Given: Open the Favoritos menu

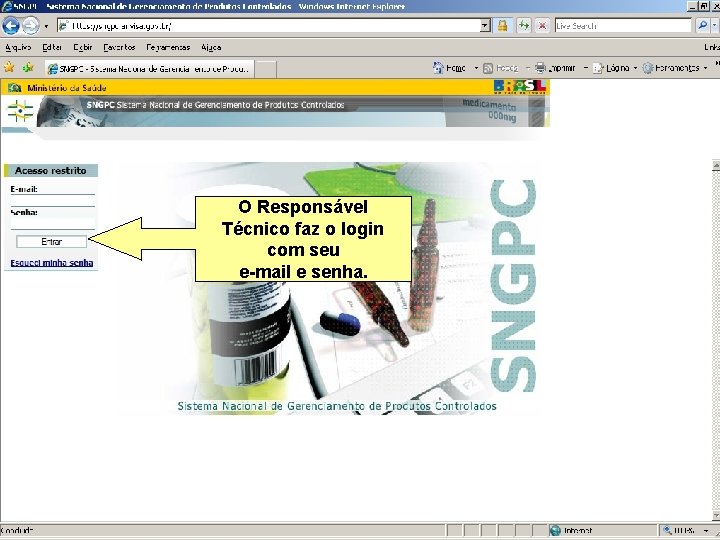Looking at the screenshot, I should point(119,47).
